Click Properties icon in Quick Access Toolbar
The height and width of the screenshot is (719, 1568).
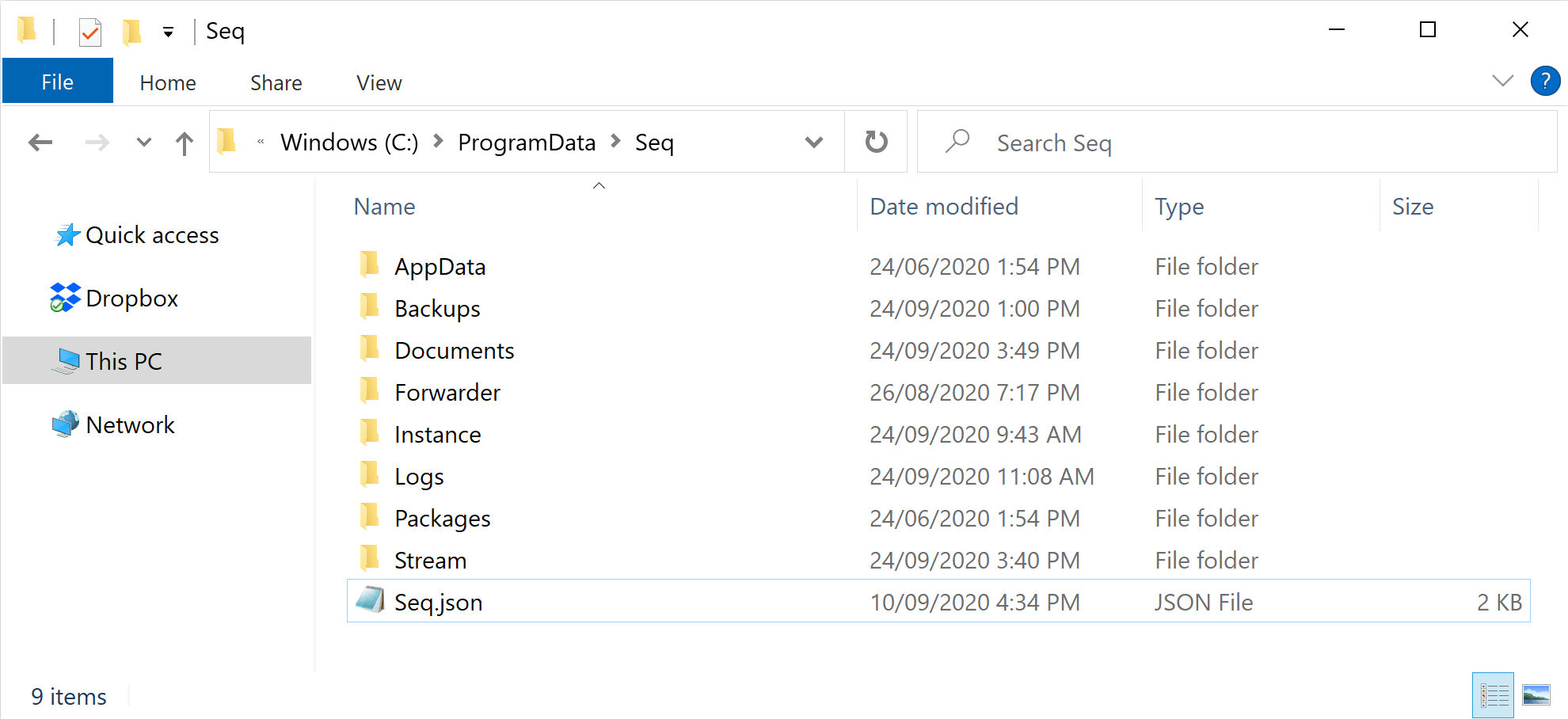point(90,32)
